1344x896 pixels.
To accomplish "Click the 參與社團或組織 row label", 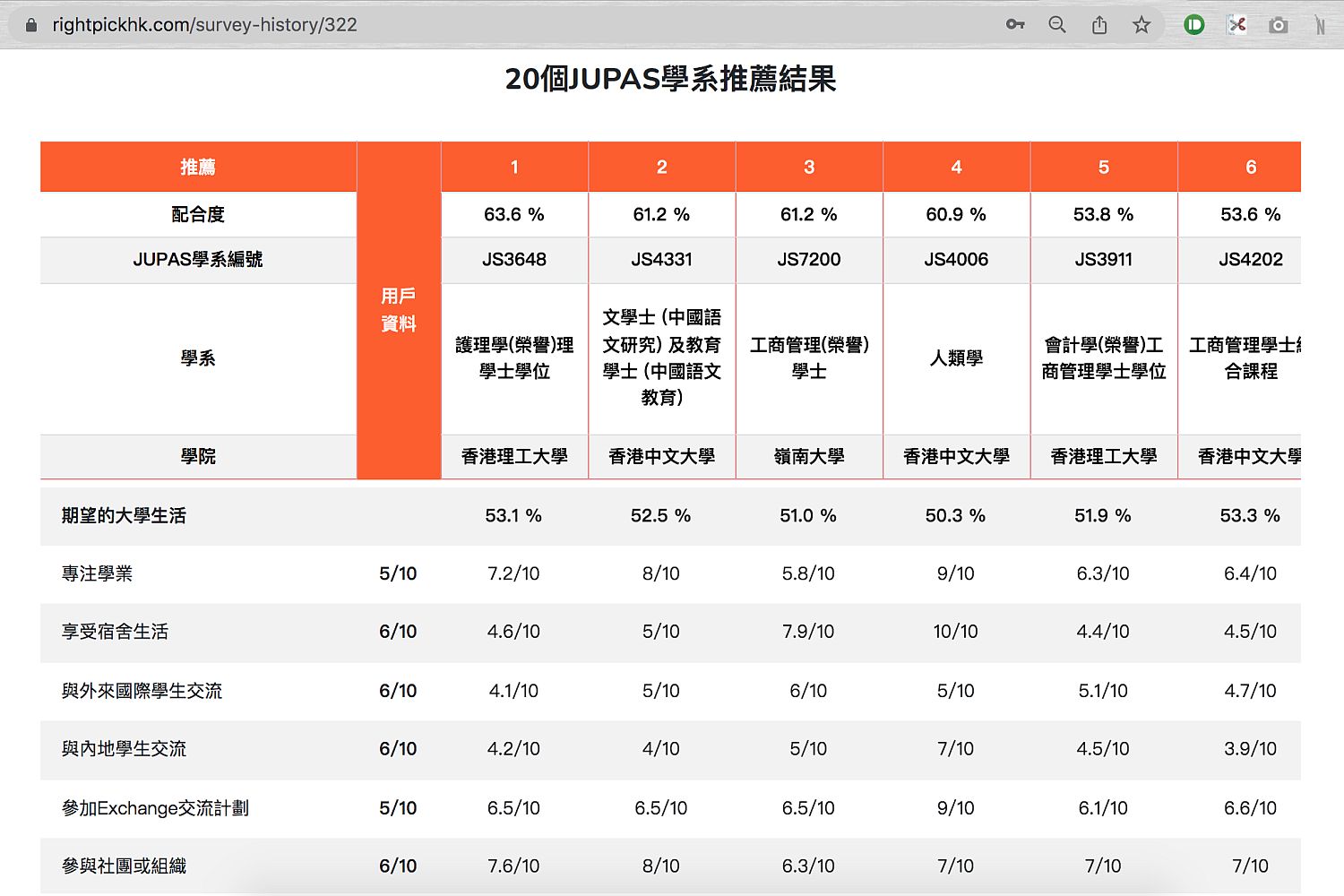I will click(x=124, y=867).
